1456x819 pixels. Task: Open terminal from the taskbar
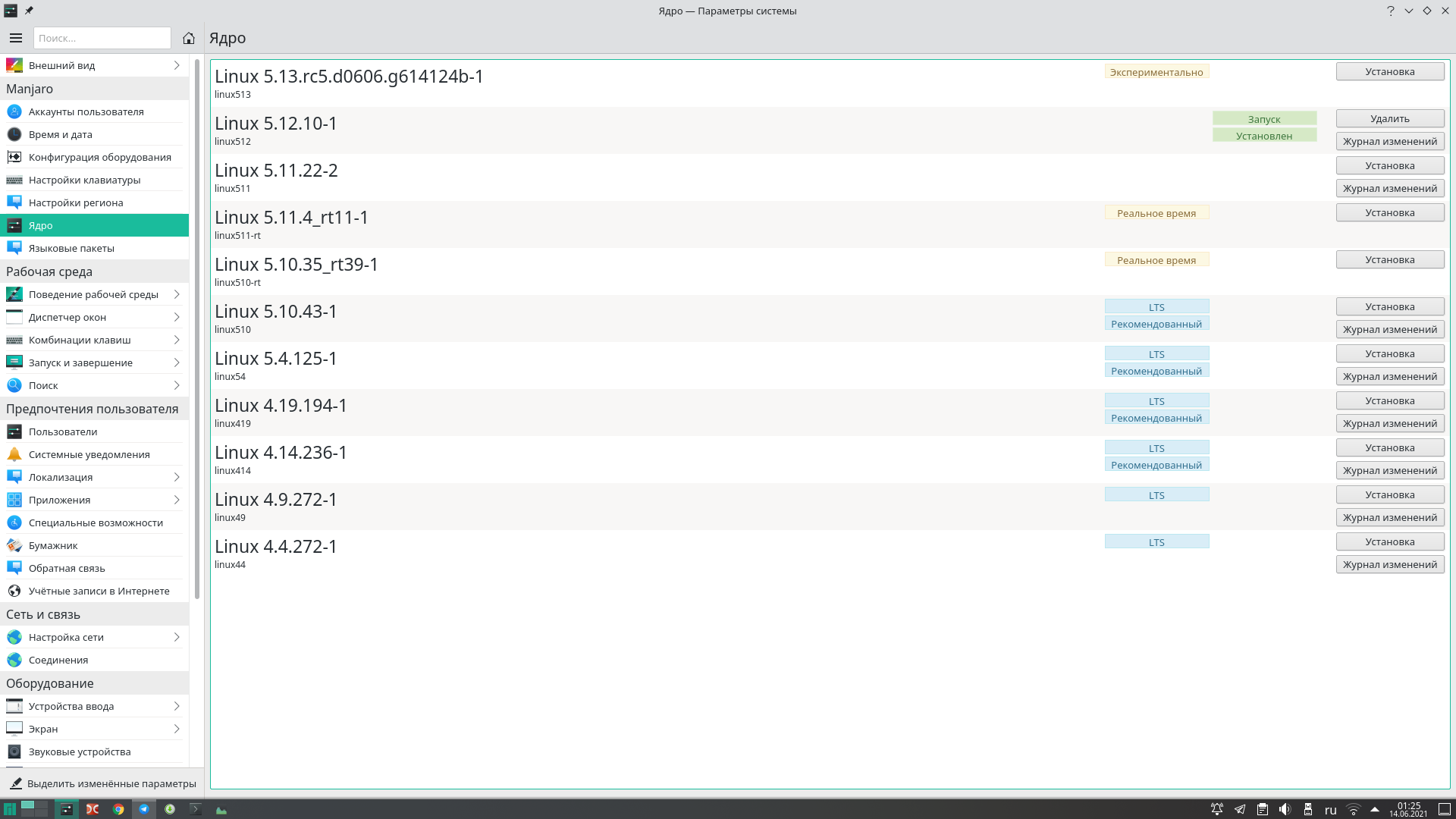pyautogui.click(x=195, y=809)
